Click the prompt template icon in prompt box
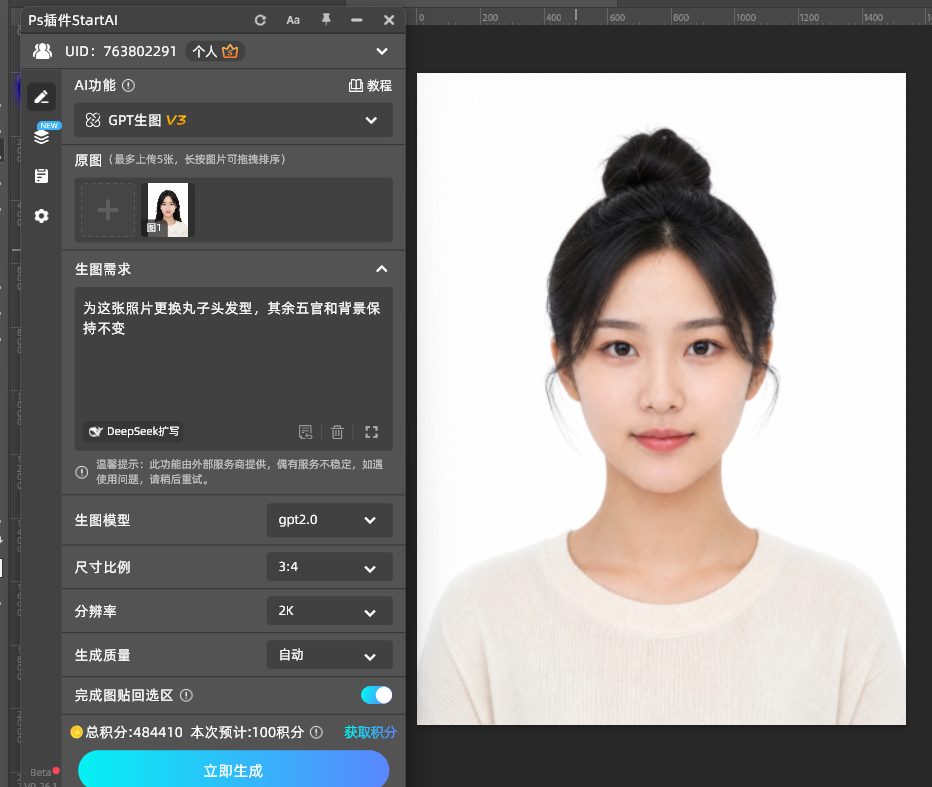This screenshot has height=787, width=932. click(x=306, y=432)
